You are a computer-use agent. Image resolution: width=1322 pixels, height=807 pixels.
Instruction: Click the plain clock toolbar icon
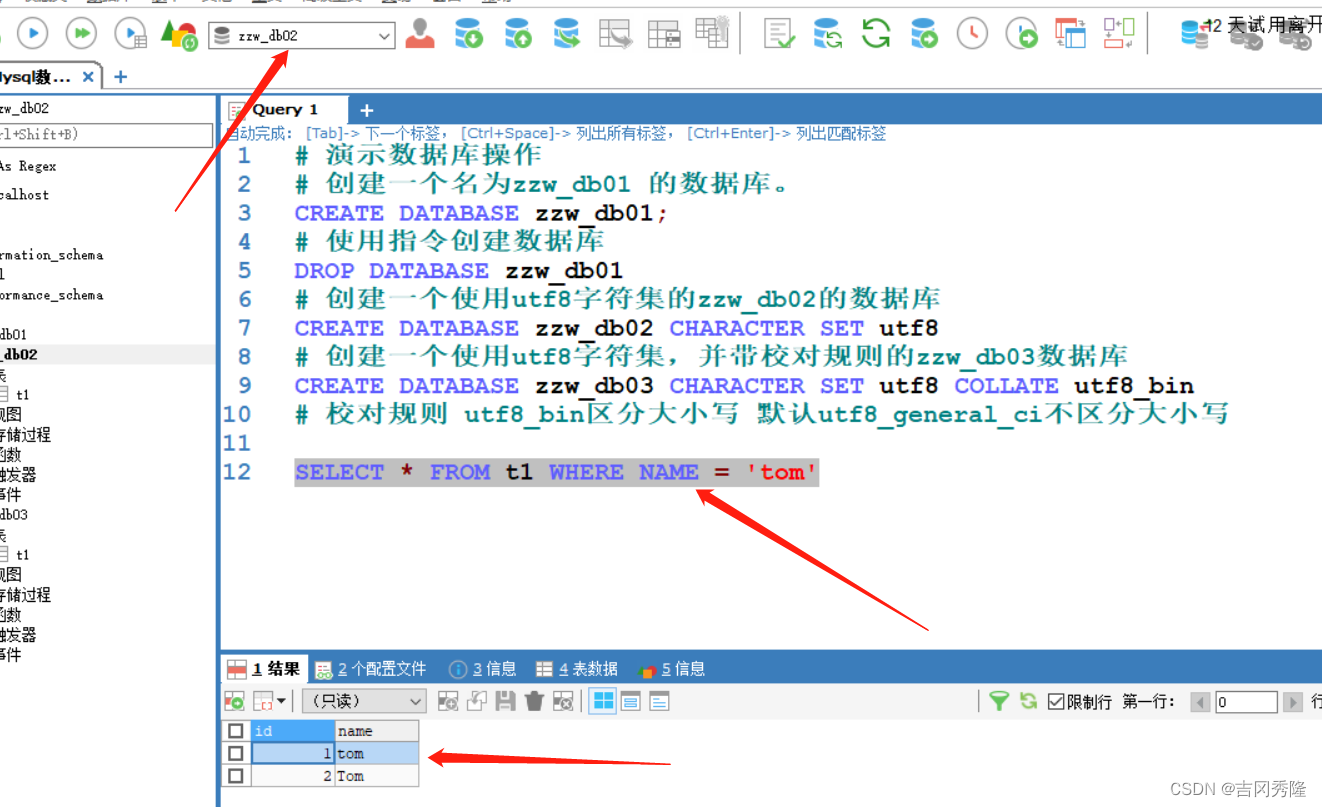tap(972, 34)
